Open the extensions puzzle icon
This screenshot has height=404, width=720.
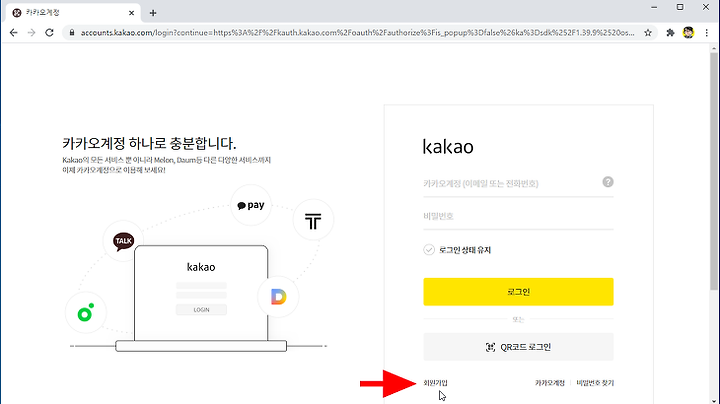pos(670,33)
